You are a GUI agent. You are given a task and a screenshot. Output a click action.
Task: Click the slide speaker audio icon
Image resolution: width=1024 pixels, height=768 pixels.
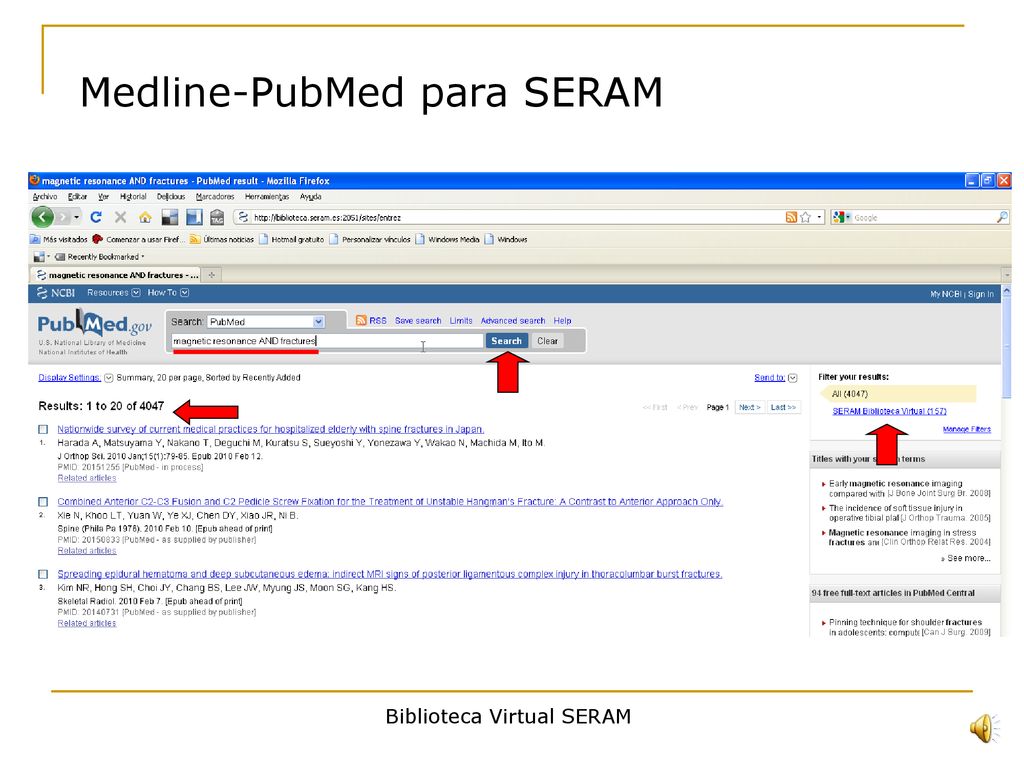pos(984,728)
